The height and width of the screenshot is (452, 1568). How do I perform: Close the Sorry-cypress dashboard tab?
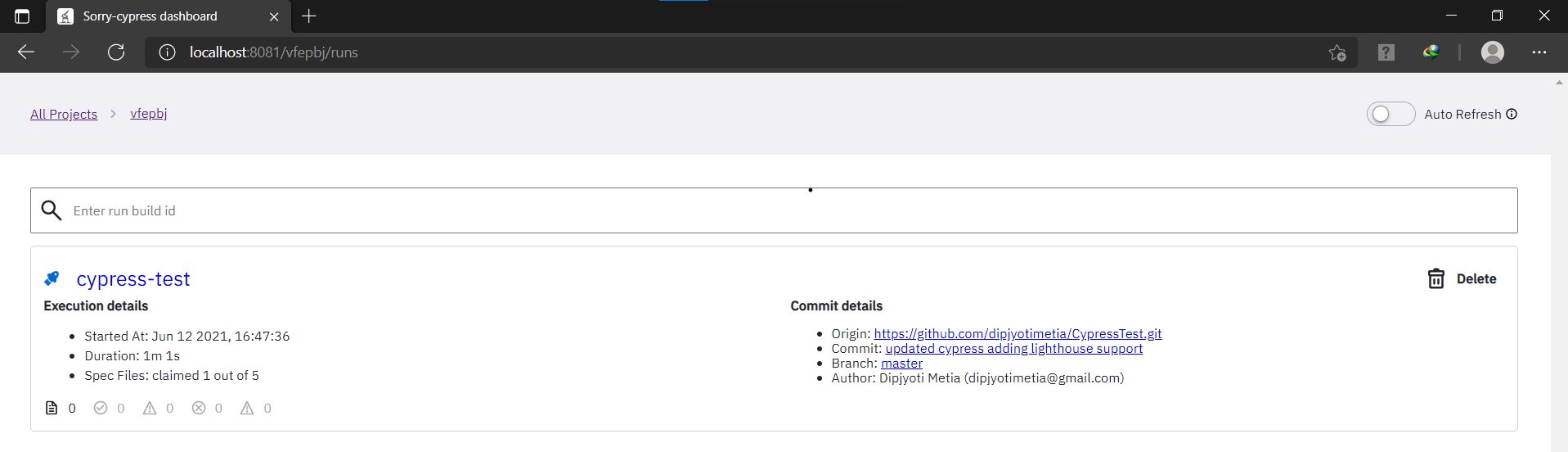(274, 16)
